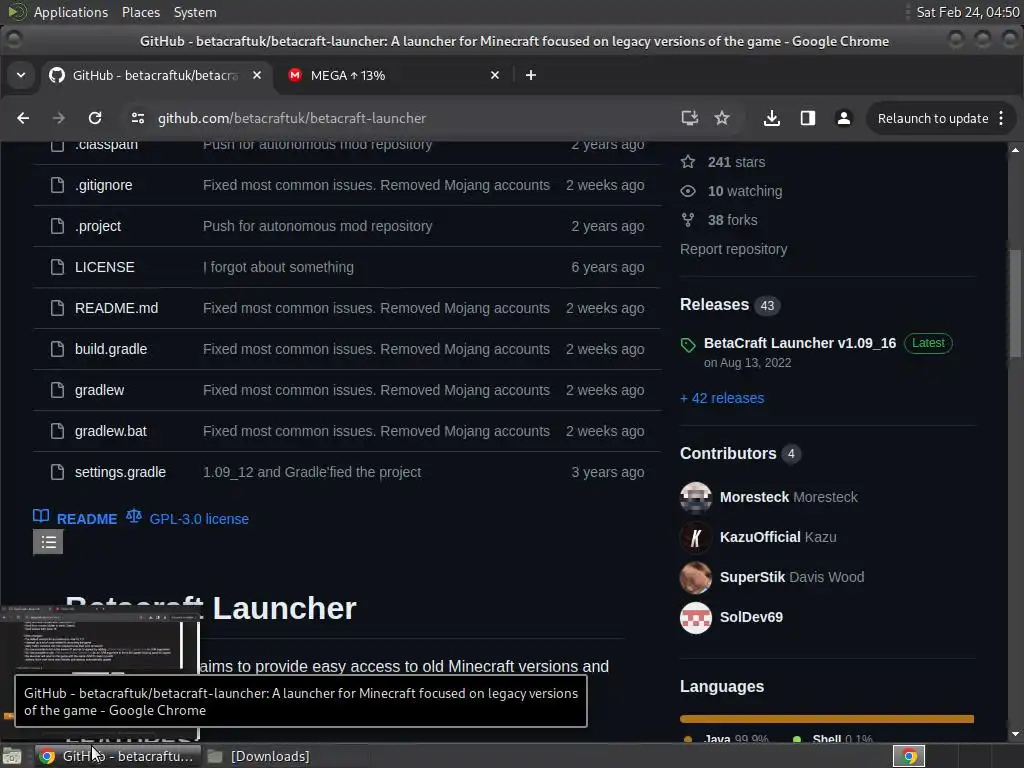
Task: Click the release tag icon
Action: click(x=688, y=345)
